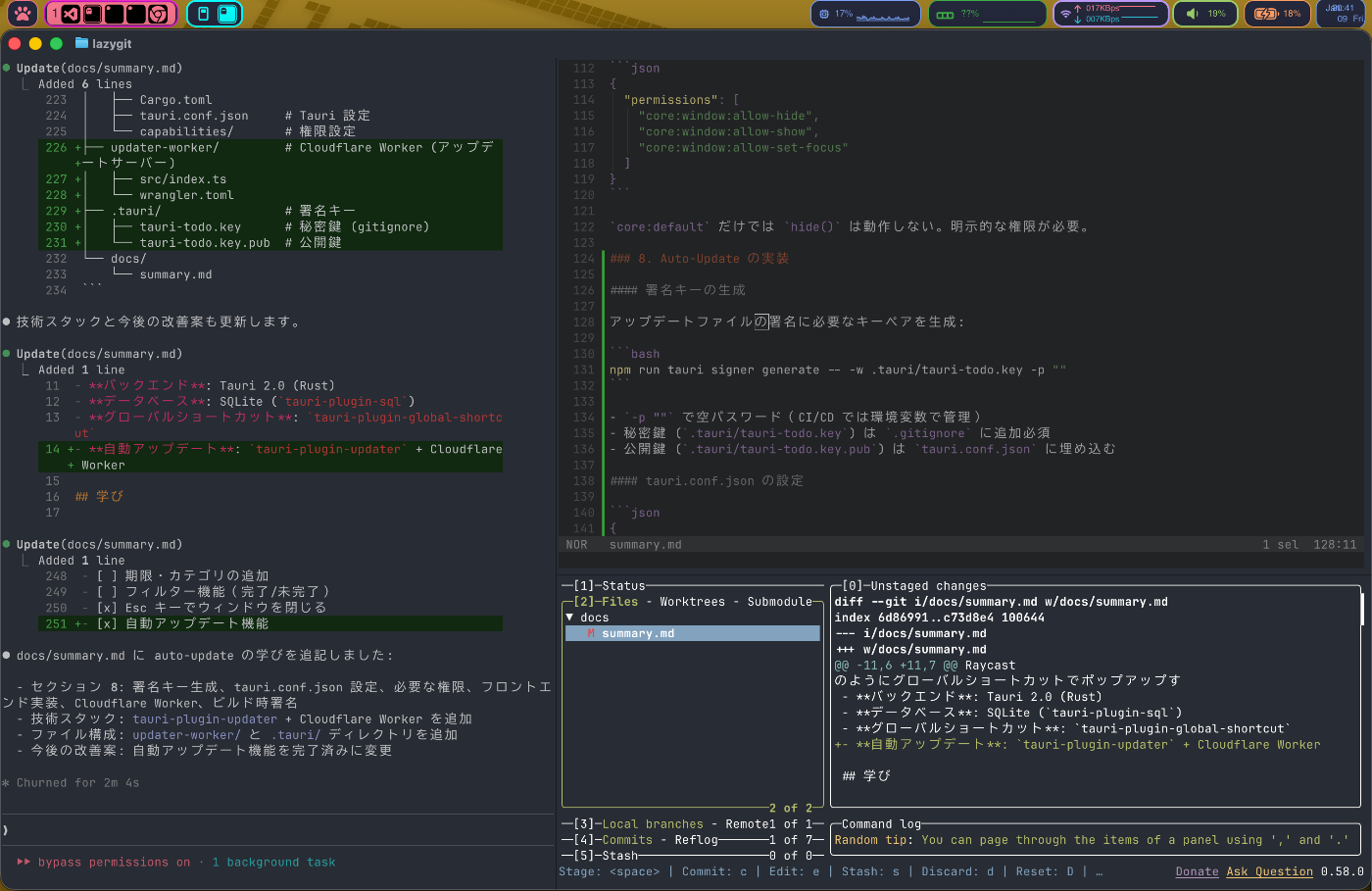Click the diff hunk header '@@ -11,6 +11,7 @@'
The image size is (1372, 891).
point(896,665)
